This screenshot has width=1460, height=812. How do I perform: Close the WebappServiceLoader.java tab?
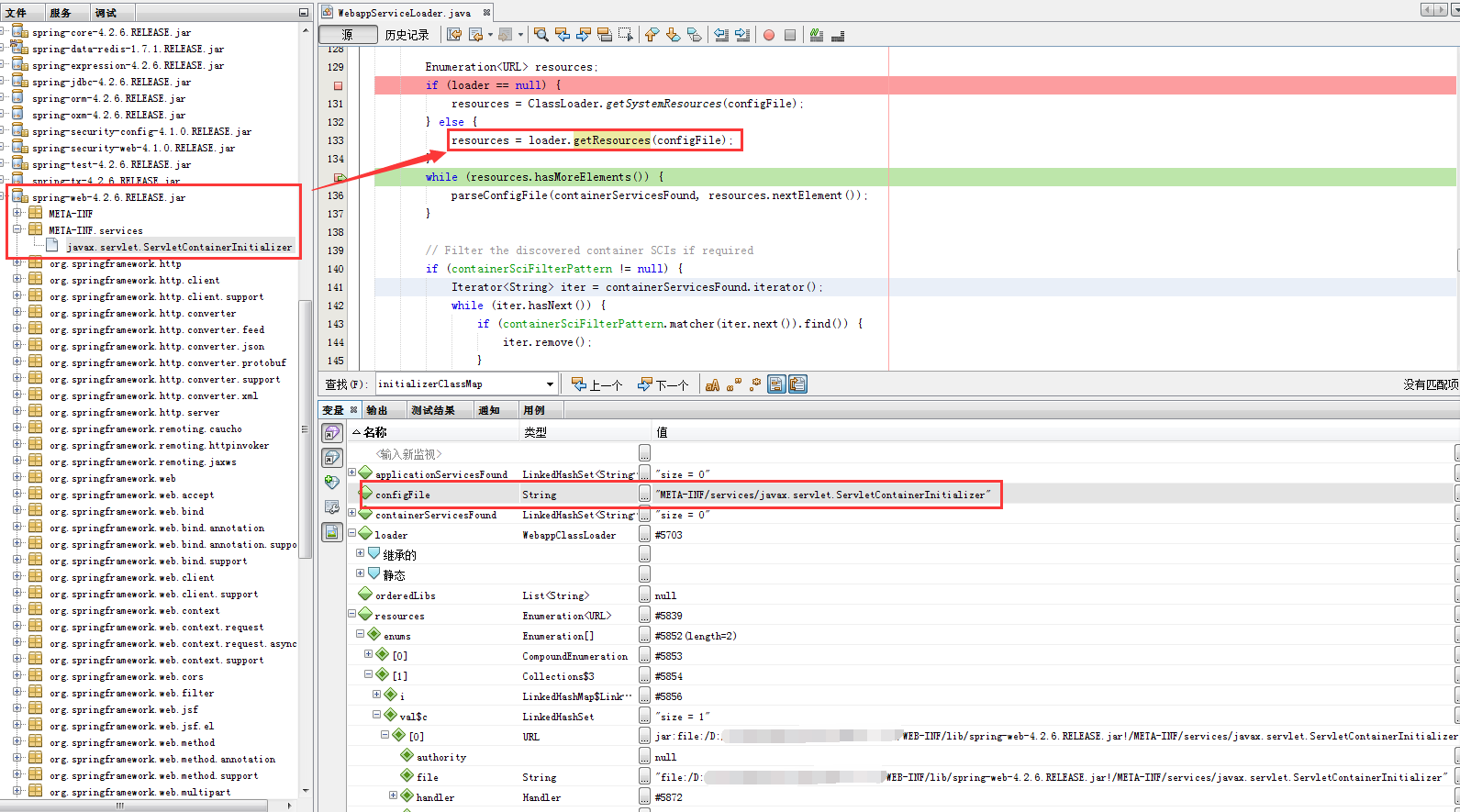pyautogui.click(x=486, y=12)
